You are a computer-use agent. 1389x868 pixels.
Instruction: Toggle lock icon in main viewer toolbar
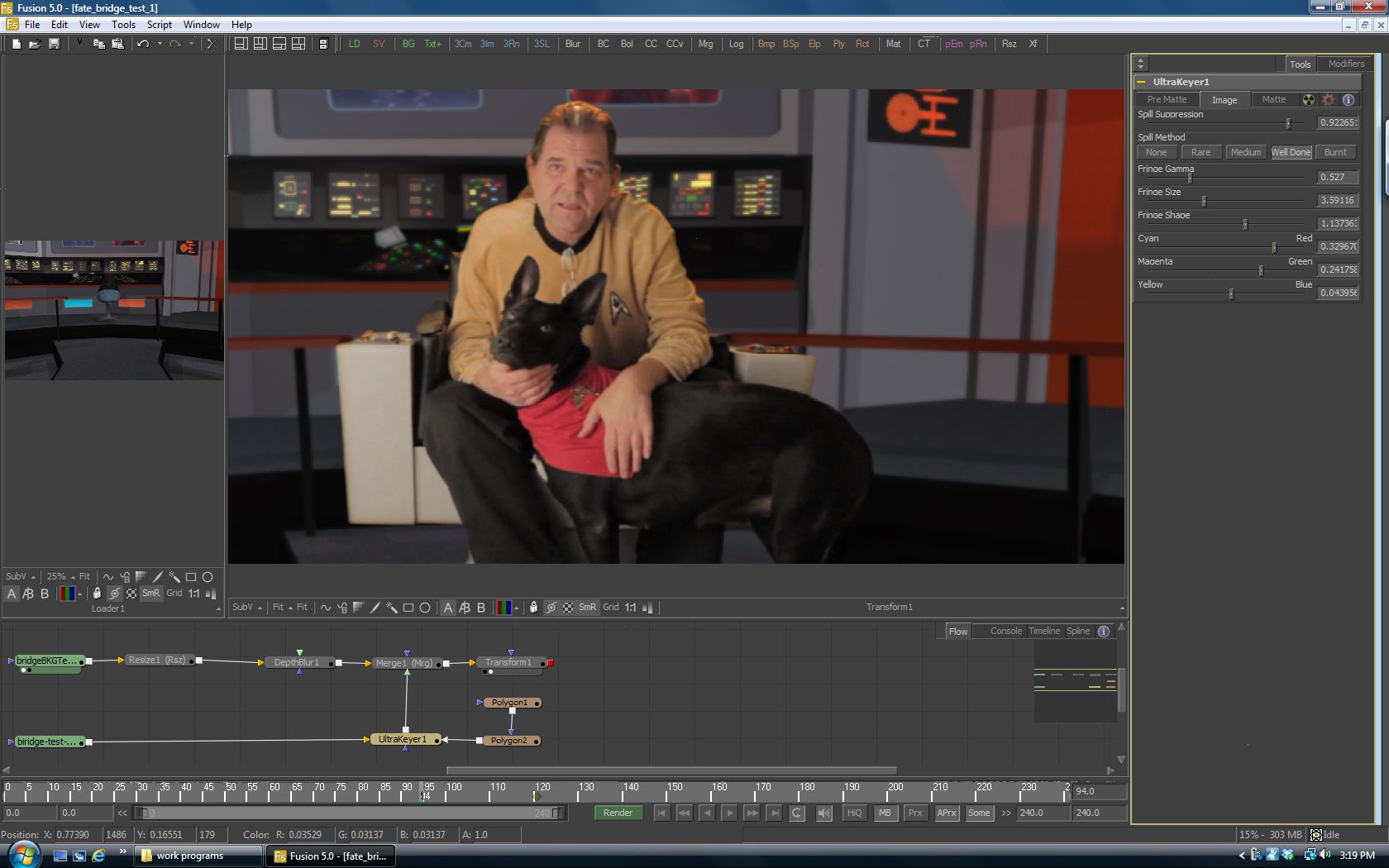[x=533, y=608]
